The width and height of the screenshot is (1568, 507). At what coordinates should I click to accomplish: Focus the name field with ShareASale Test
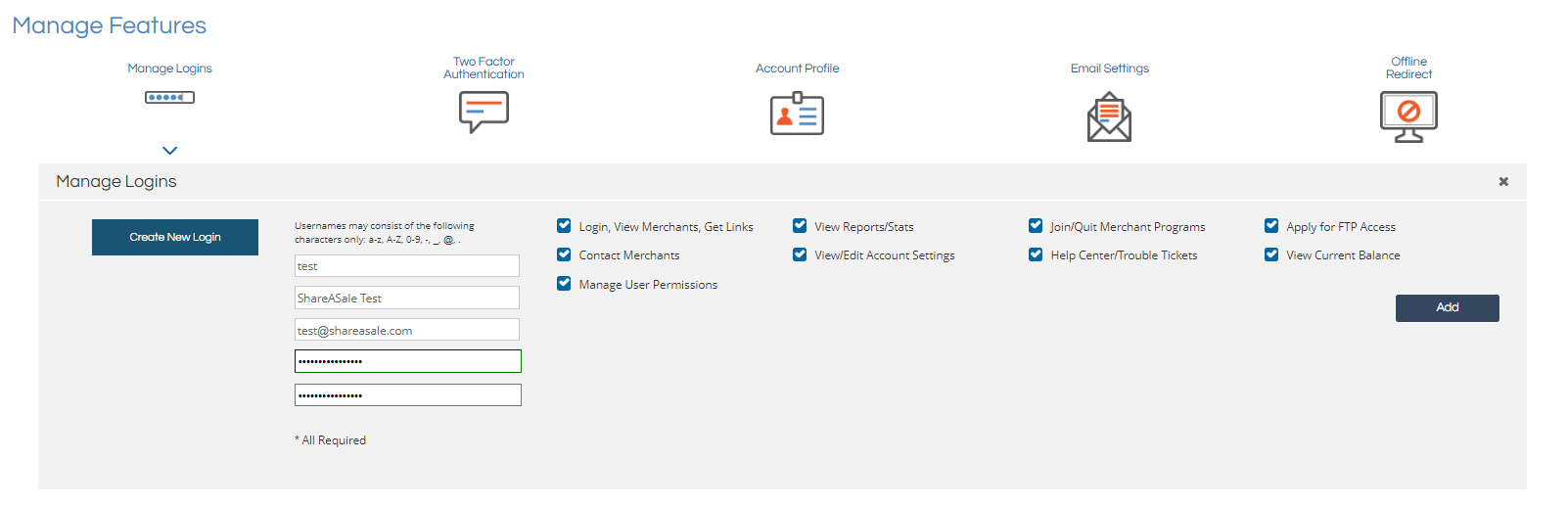(407, 298)
